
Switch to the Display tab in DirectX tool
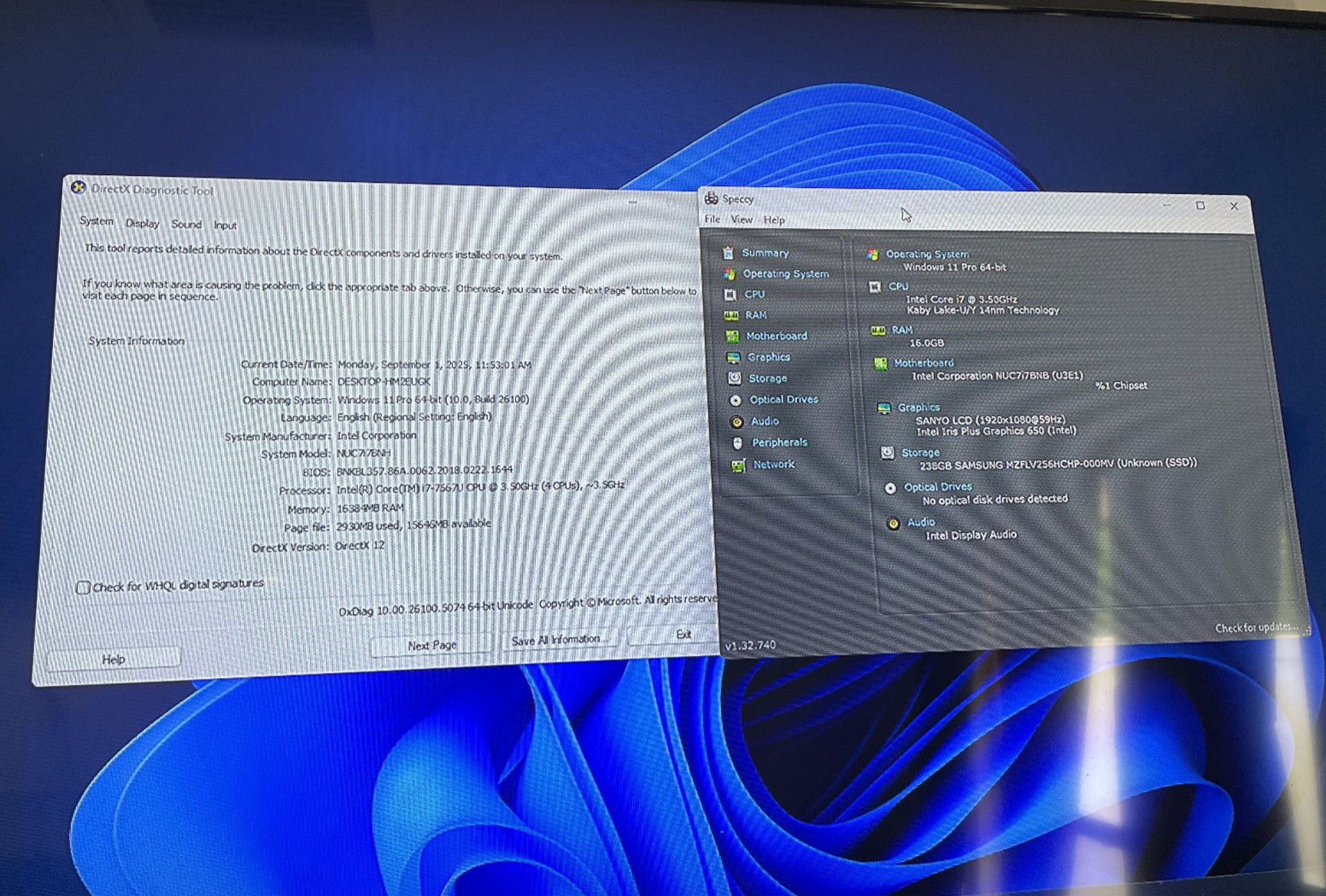143,223
